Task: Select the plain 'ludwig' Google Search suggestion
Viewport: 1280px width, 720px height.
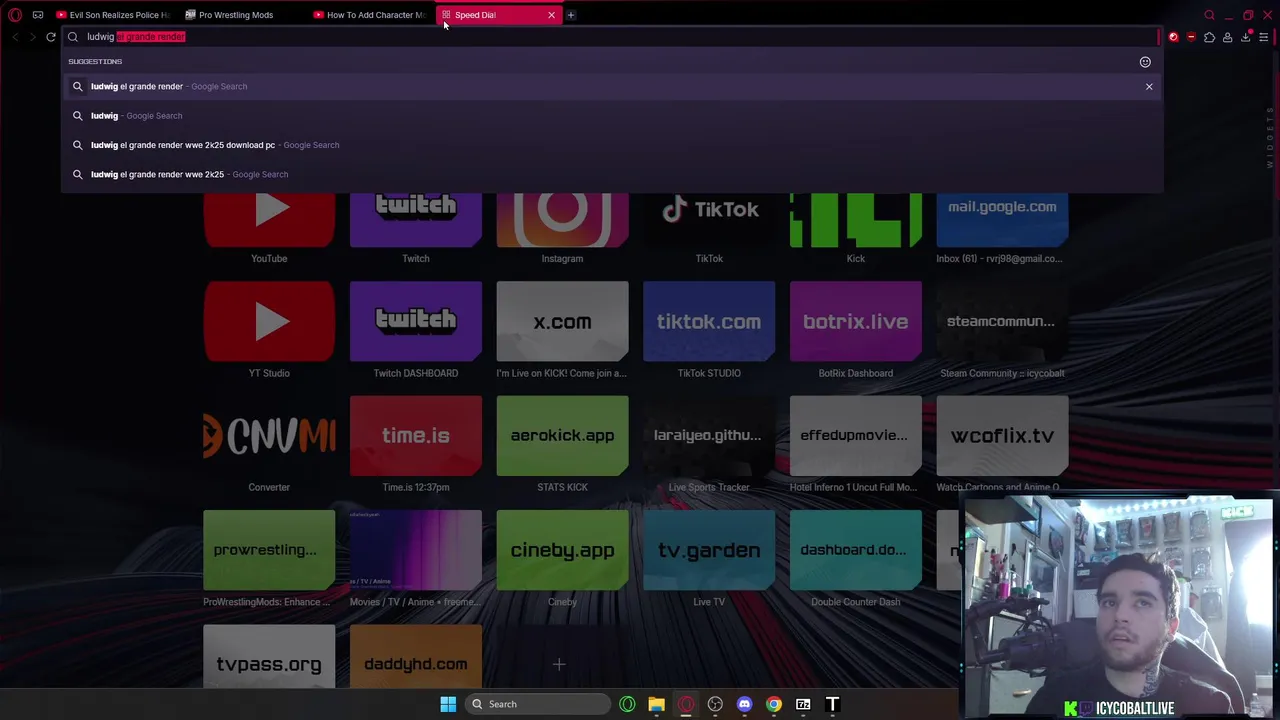Action: point(611,115)
